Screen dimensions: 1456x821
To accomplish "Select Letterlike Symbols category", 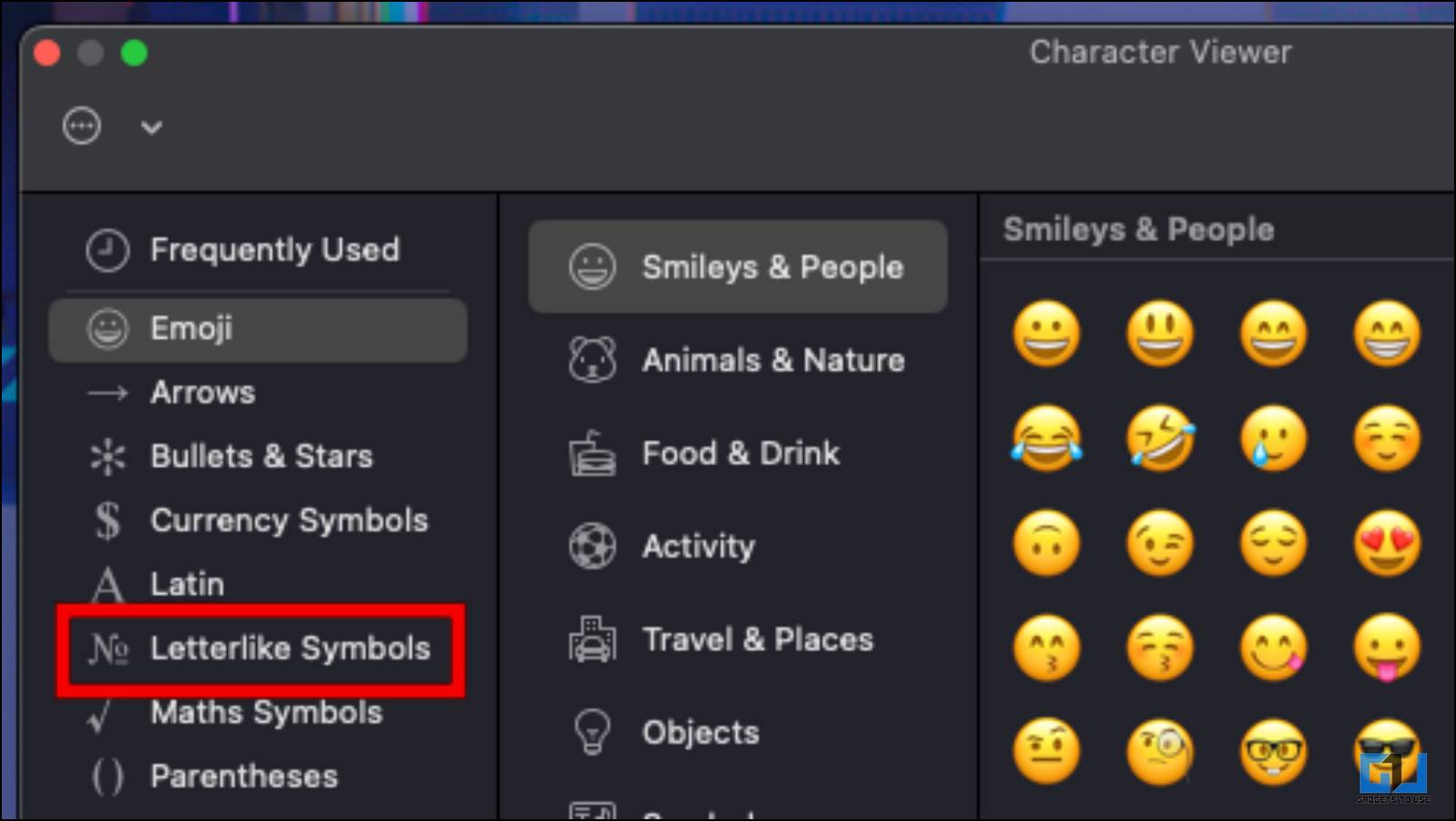I will [258, 649].
